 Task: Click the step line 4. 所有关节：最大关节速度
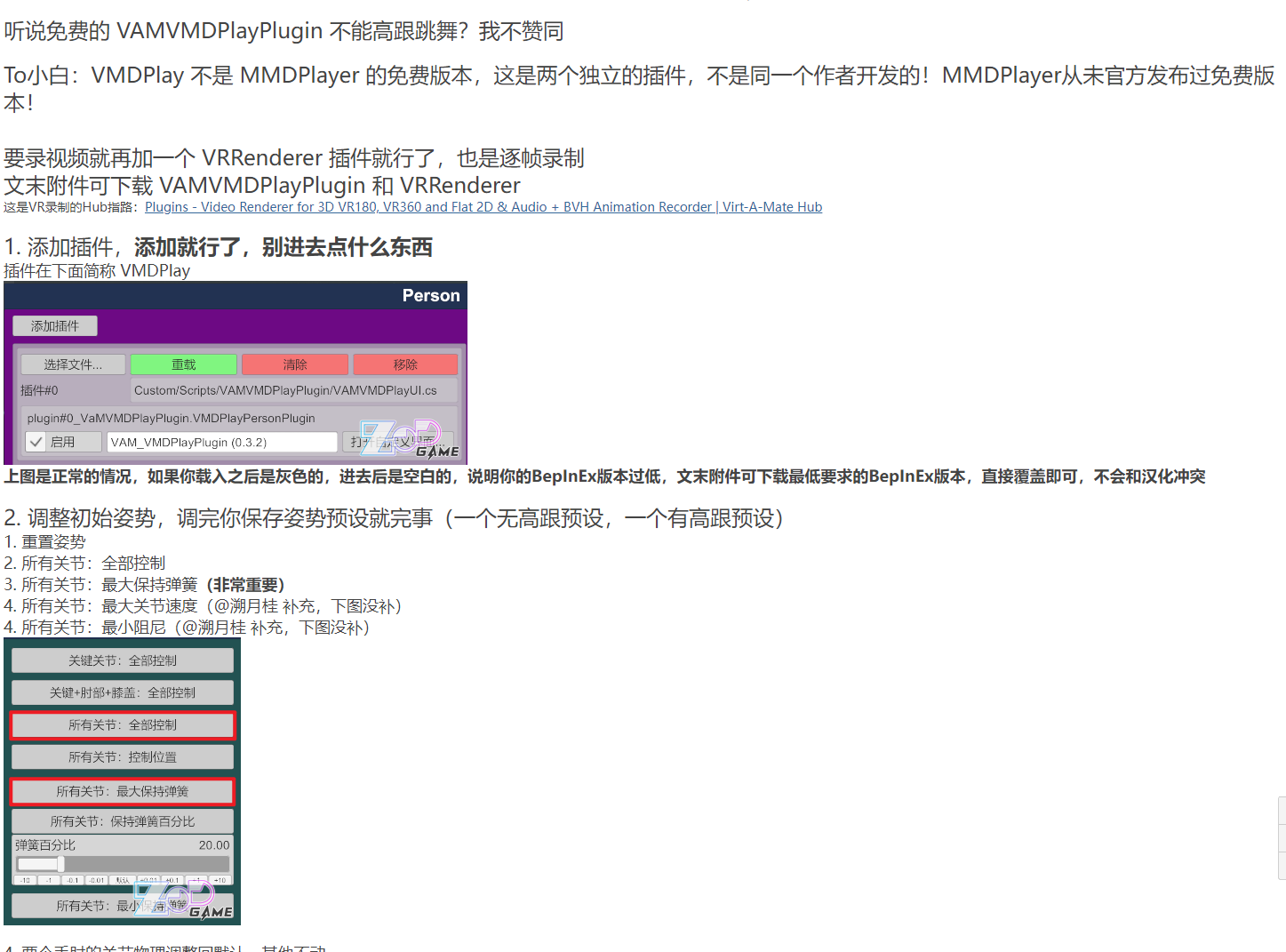point(204,606)
